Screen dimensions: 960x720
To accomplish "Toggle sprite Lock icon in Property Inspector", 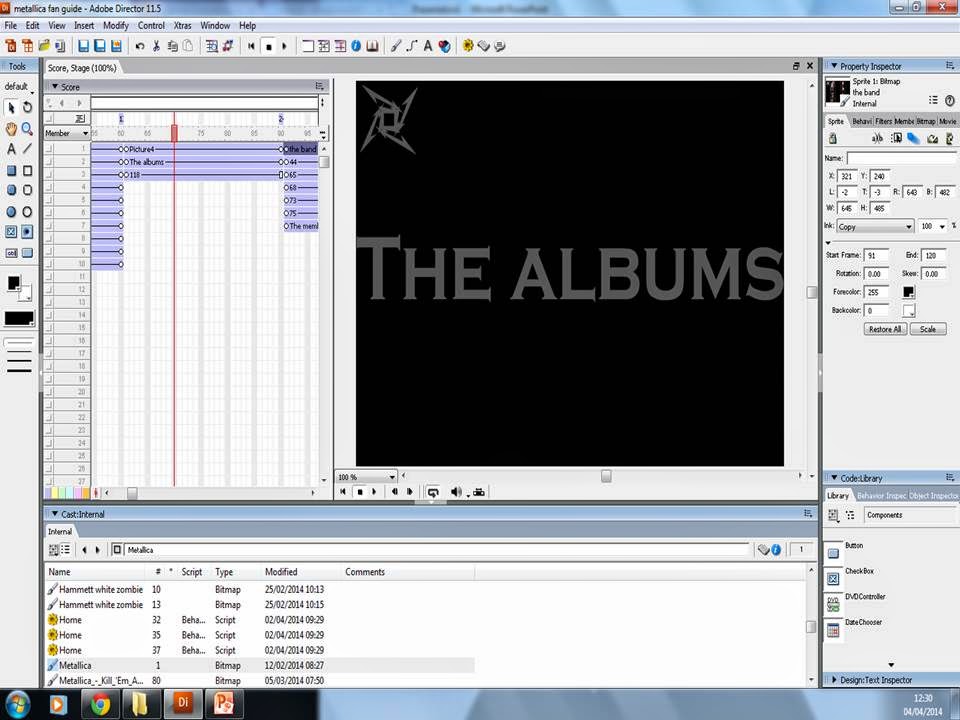I will [x=833, y=138].
